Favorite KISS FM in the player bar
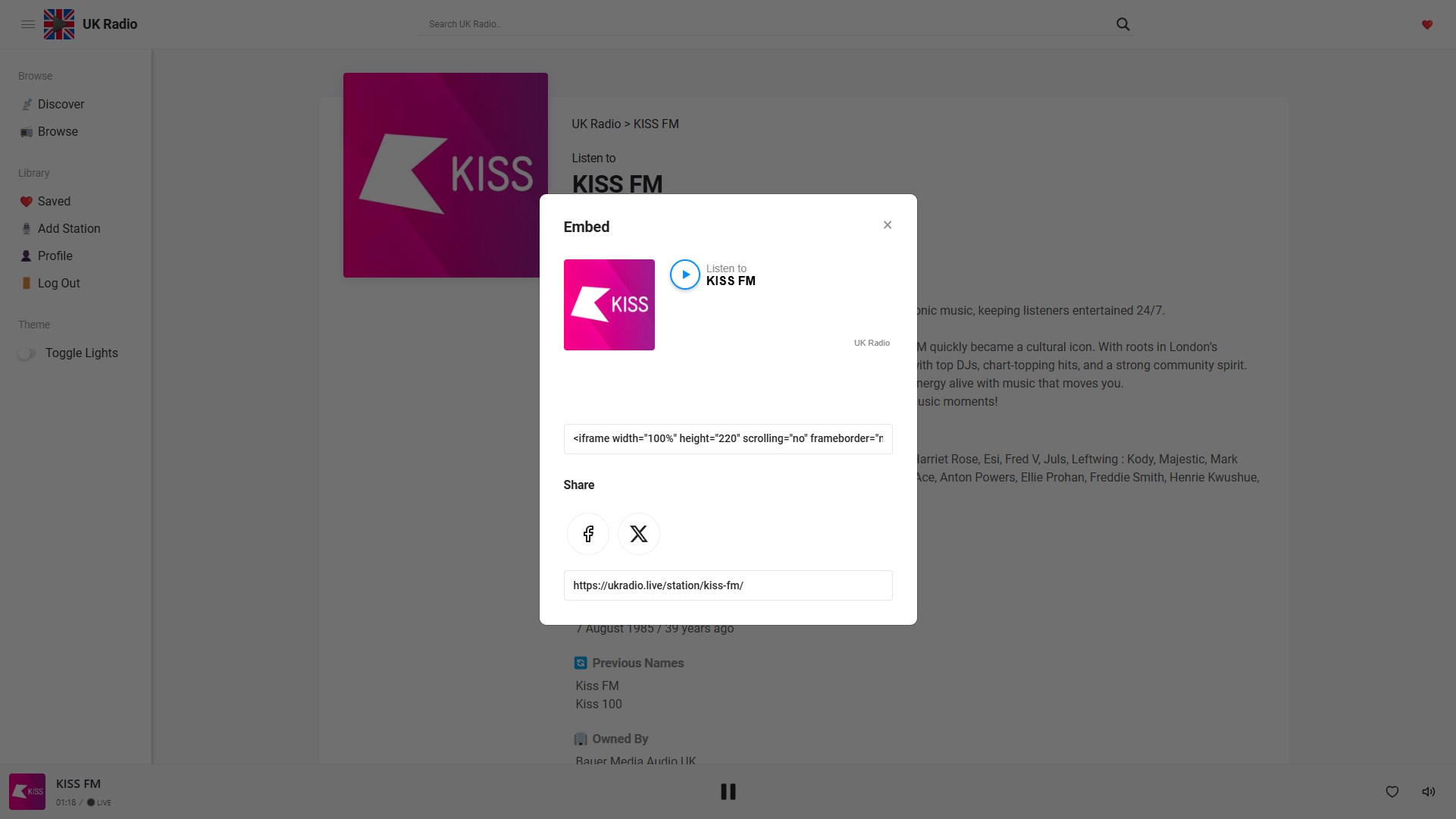The image size is (1456, 819). (x=1392, y=792)
